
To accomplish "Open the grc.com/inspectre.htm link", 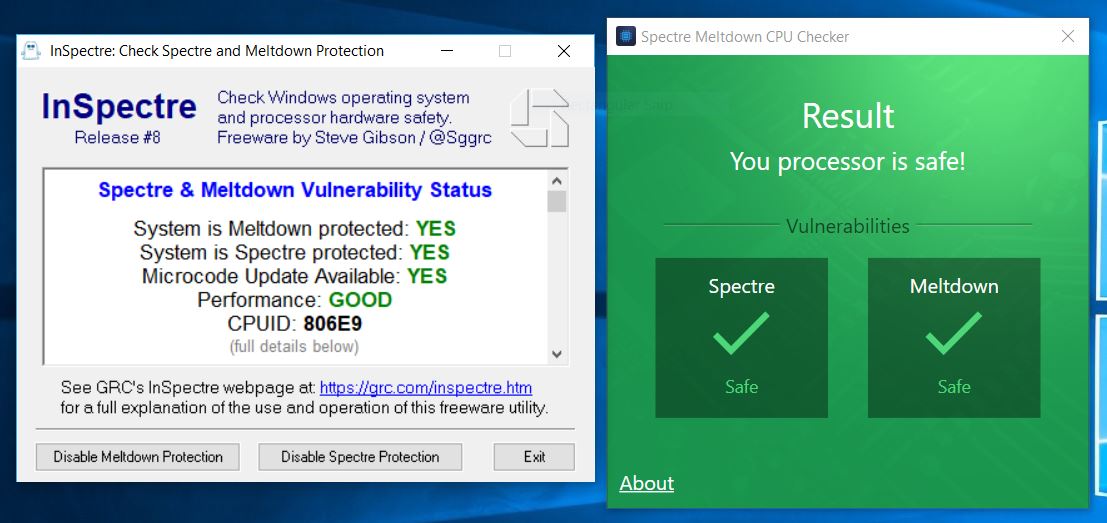I will point(426,388).
